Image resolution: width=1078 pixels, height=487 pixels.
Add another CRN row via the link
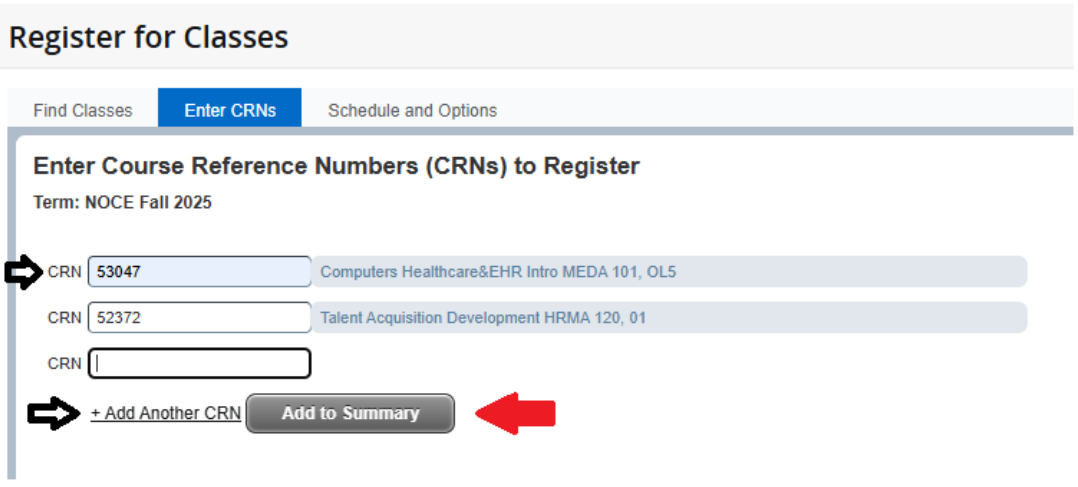(x=166, y=414)
